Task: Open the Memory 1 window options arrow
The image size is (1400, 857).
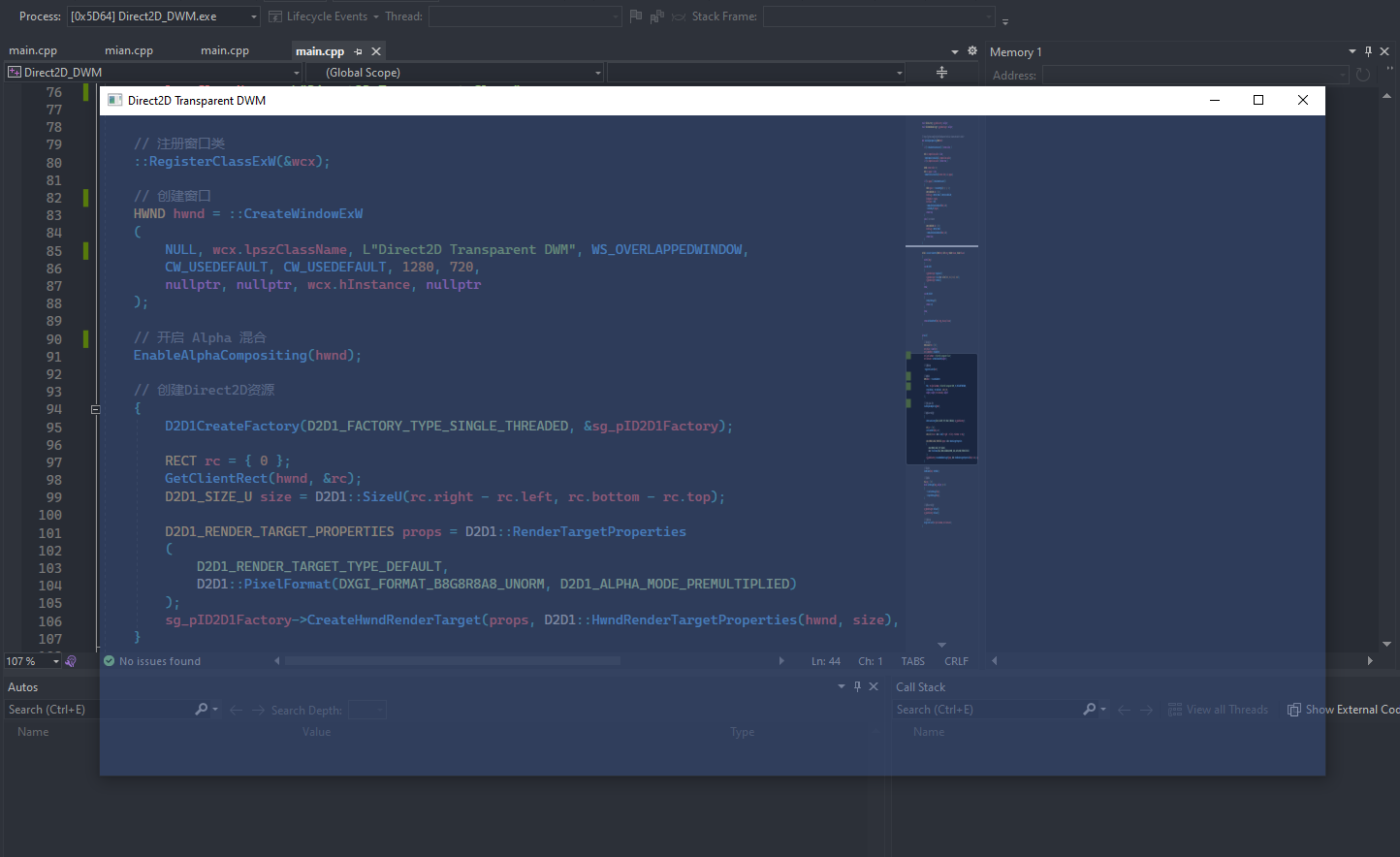Action: coord(1352,51)
